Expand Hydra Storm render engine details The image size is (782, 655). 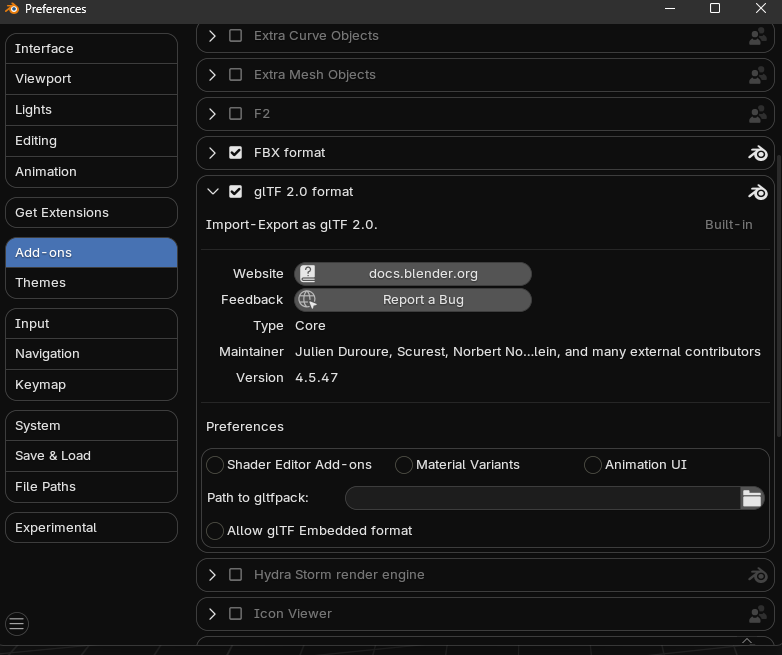pyautogui.click(x=212, y=575)
